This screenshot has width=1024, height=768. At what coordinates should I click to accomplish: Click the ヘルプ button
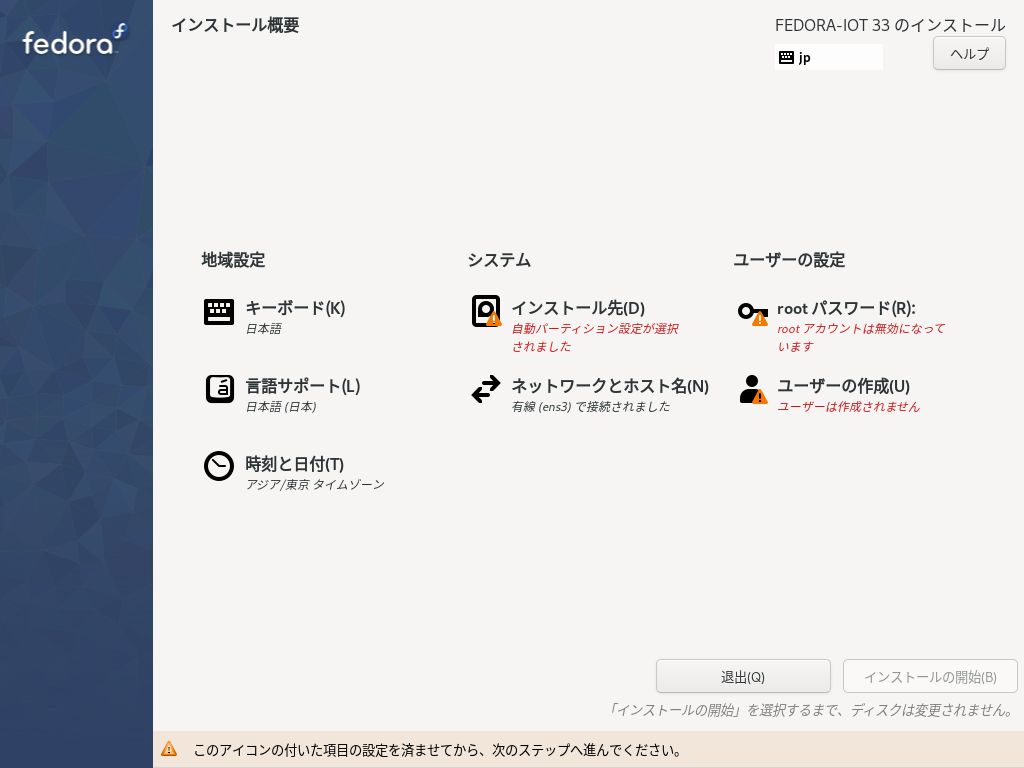969,54
